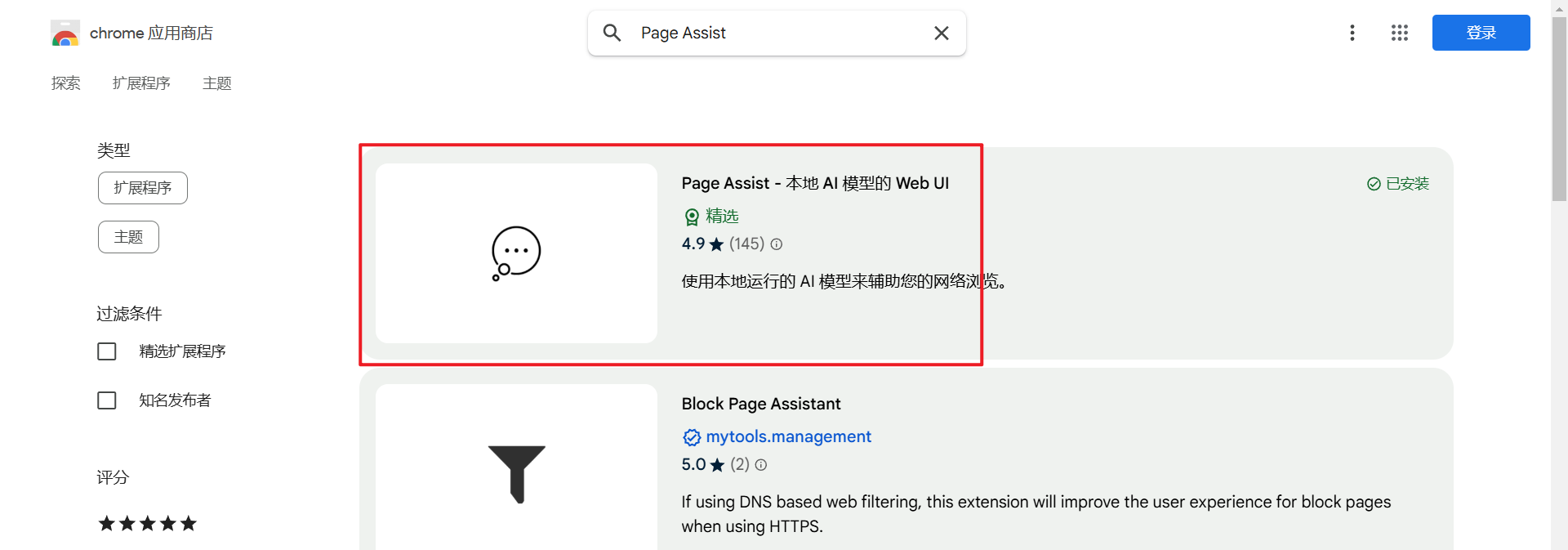
Task: Click the star icon beside 4.9 rating
Action: [x=716, y=244]
